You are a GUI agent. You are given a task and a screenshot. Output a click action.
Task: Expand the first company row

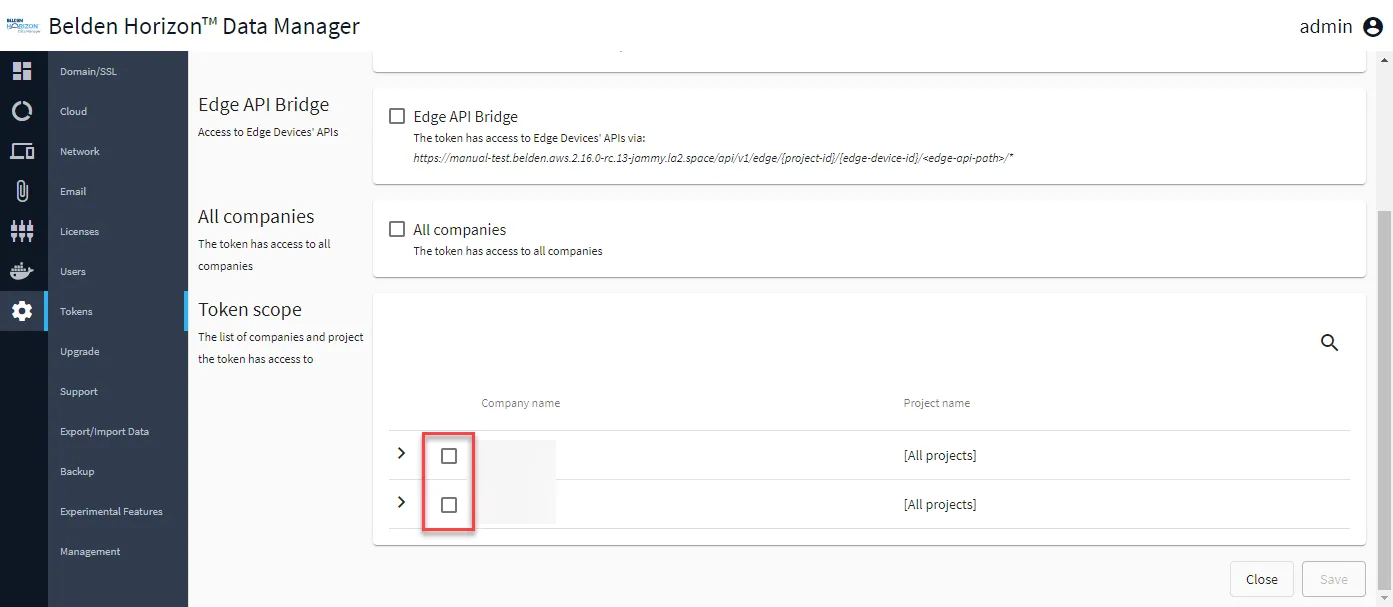(402, 453)
